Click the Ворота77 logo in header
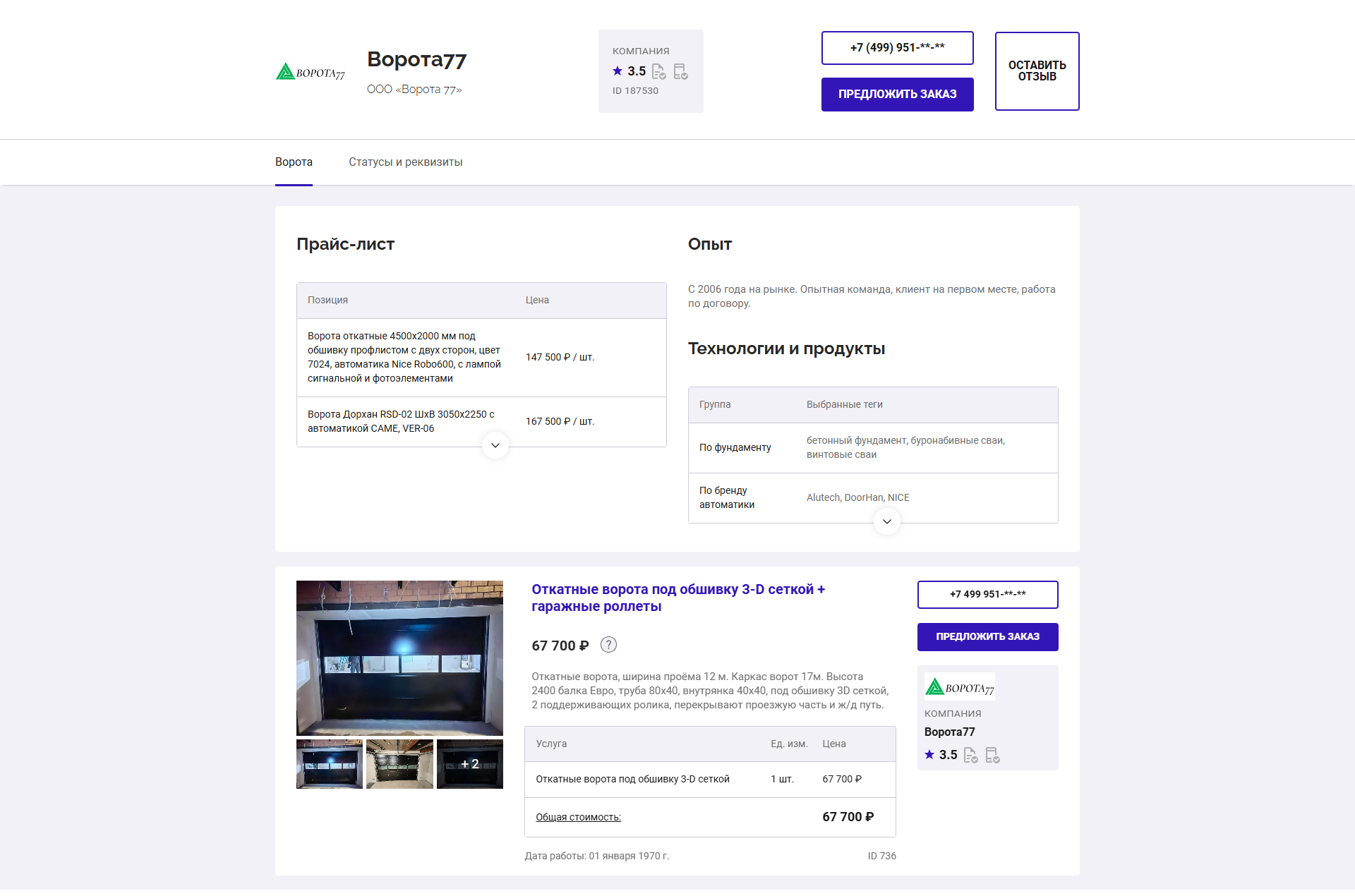The image size is (1355, 896). click(x=310, y=72)
